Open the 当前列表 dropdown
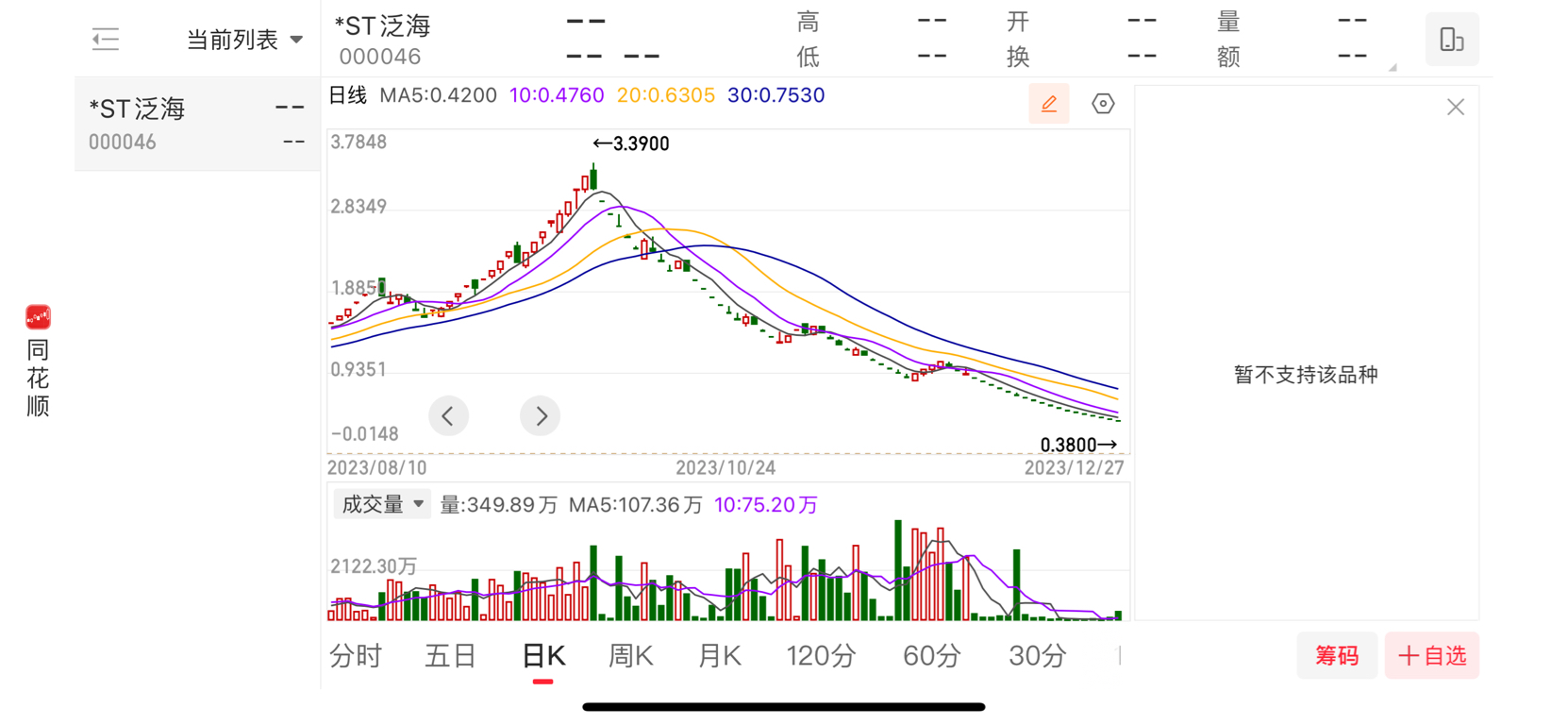This screenshot has height=725, width=1568. (x=244, y=40)
